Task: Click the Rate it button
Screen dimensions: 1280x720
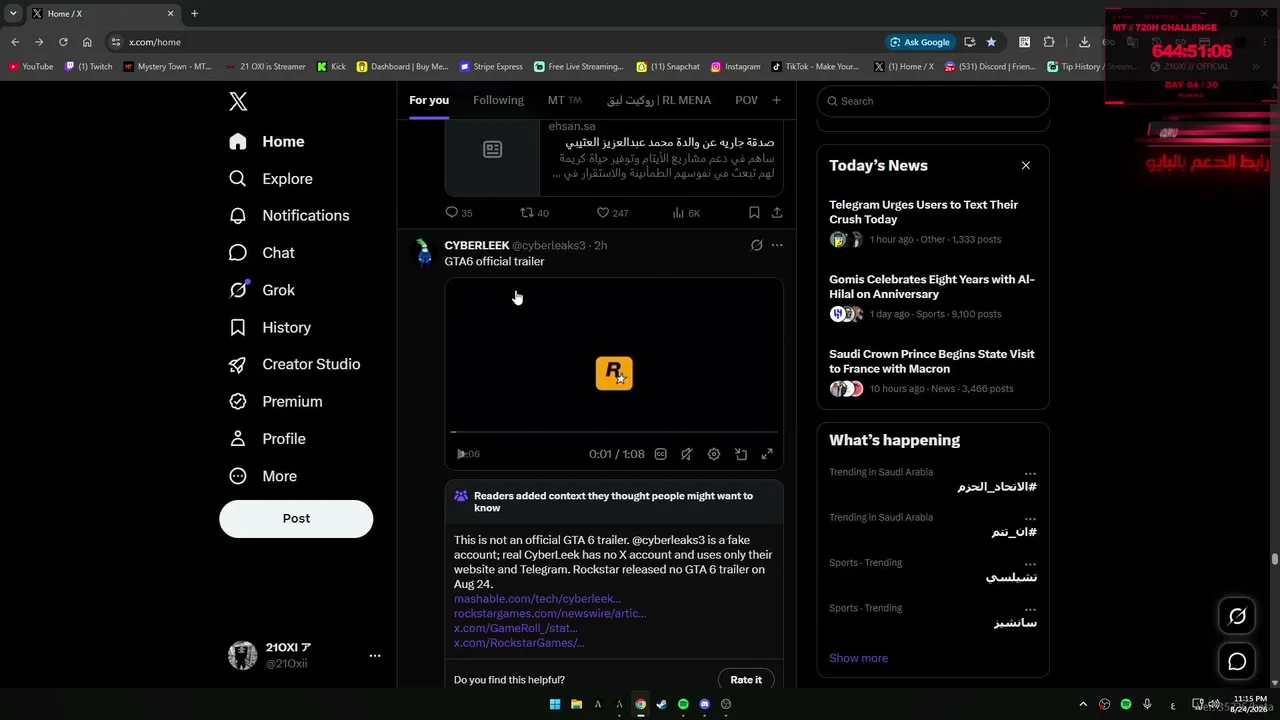Action: point(746,680)
